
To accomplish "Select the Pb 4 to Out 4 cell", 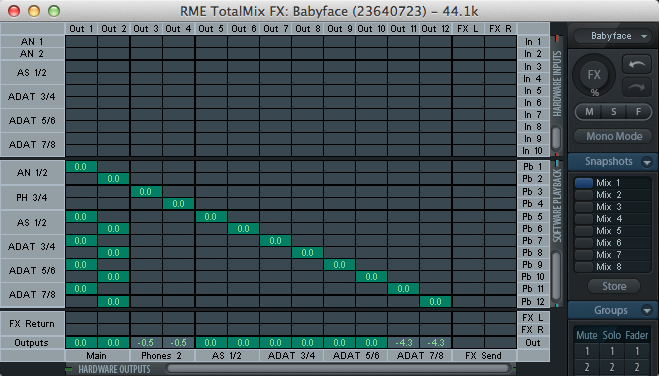I will [x=178, y=204].
